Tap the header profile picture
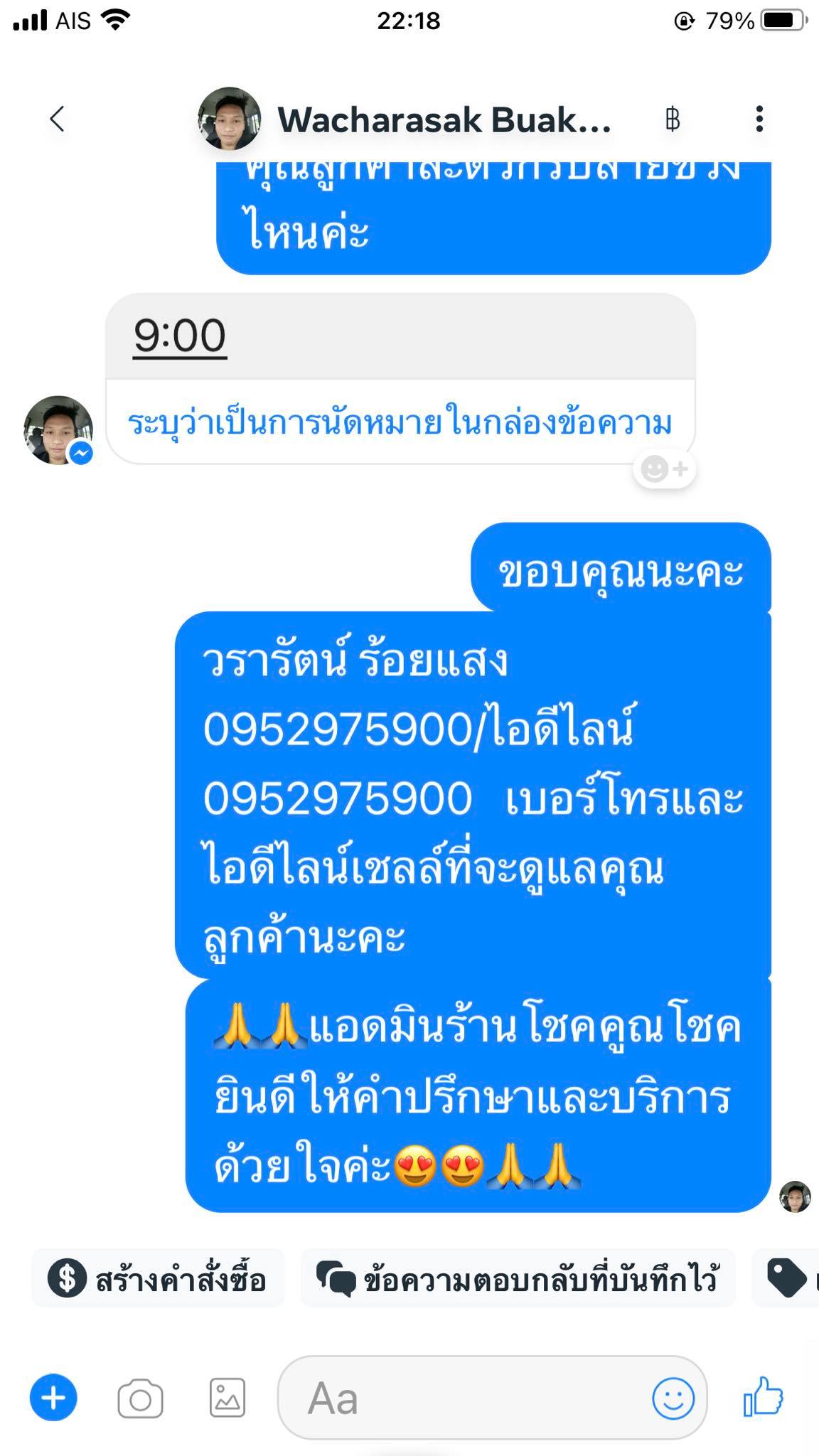Screen dimensions: 819x1456 tap(229, 119)
